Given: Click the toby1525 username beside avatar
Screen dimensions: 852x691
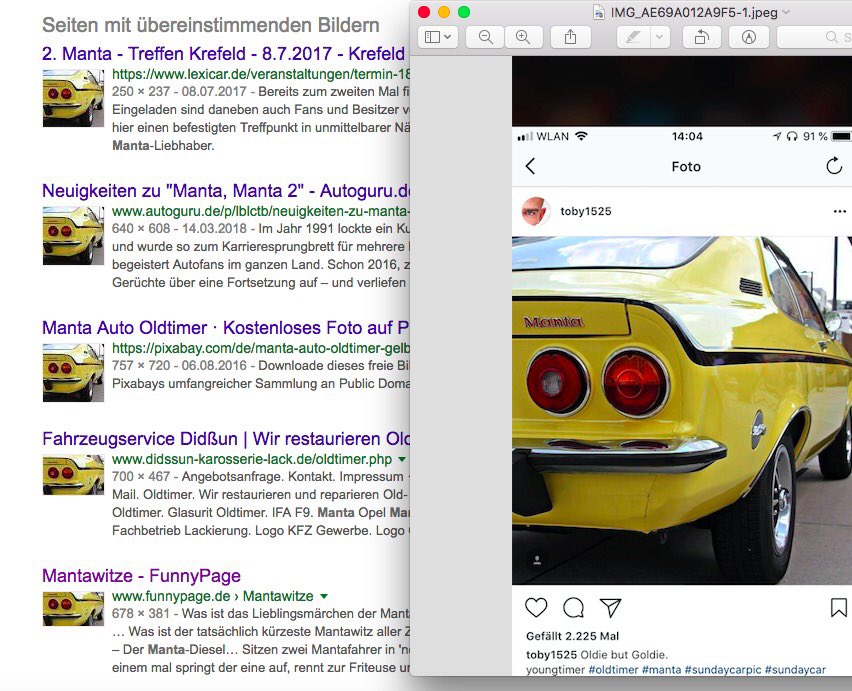Looking at the screenshot, I should 586,211.
